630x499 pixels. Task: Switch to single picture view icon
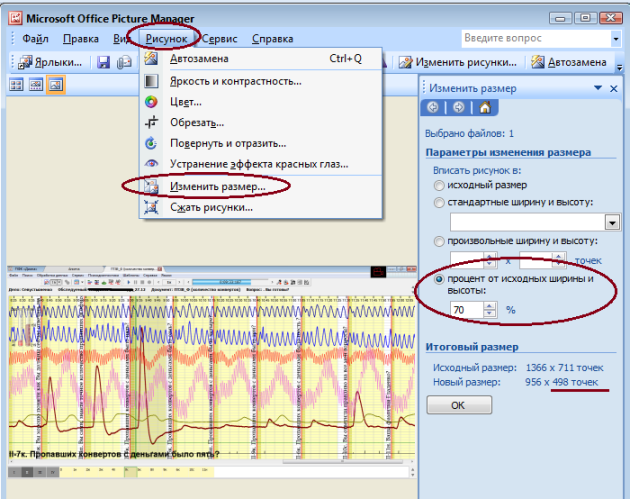pyautogui.click(x=55, y=85)
